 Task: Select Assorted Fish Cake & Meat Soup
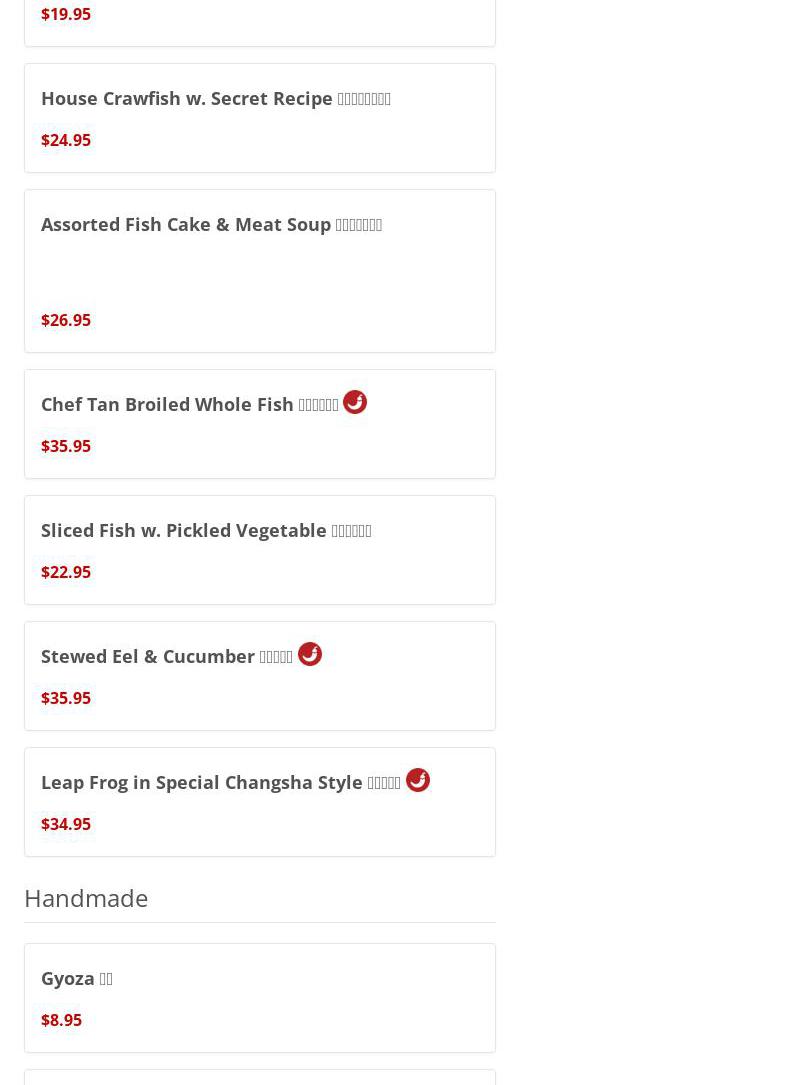(211, 225)
